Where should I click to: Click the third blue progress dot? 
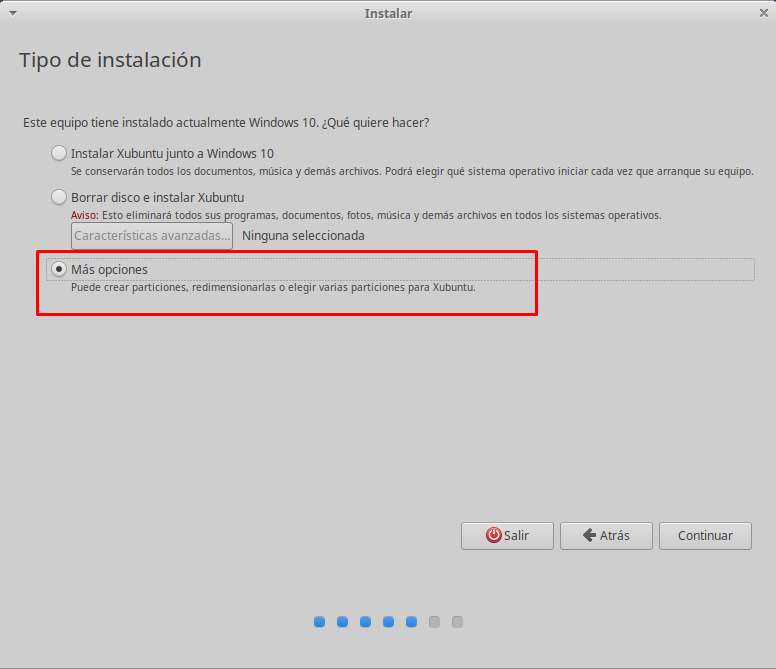(365, 622)
